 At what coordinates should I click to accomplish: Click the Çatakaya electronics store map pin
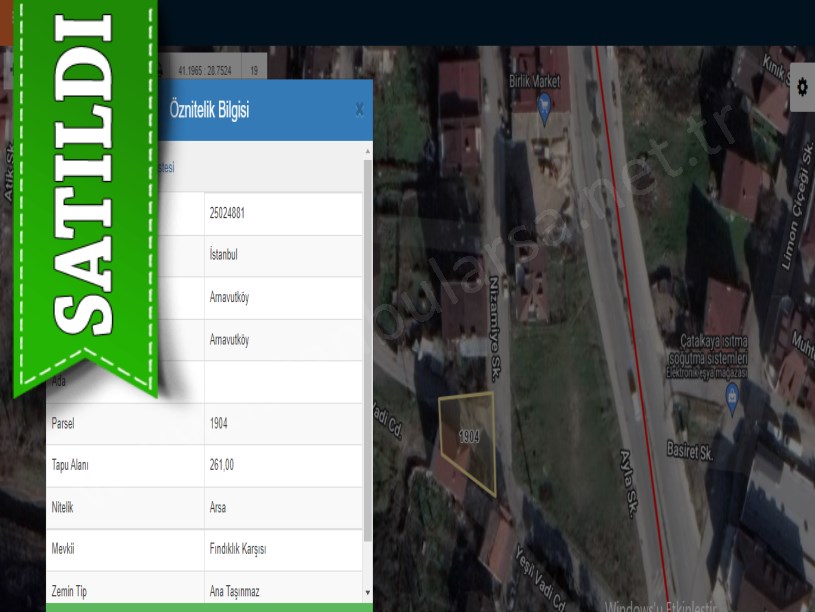click(x=732, y=395)
